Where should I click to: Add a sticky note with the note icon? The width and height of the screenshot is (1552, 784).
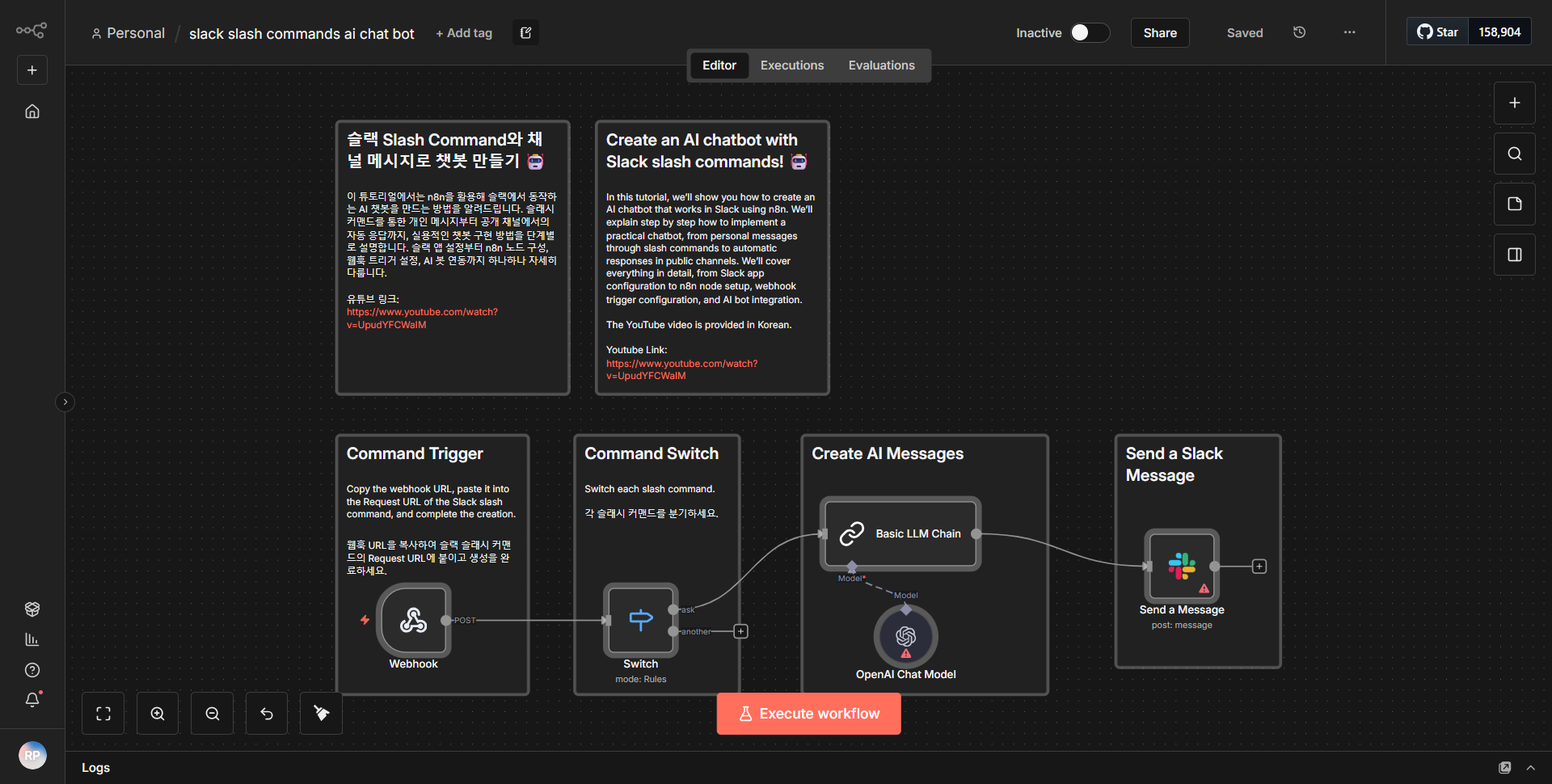tap(1514, 204)
